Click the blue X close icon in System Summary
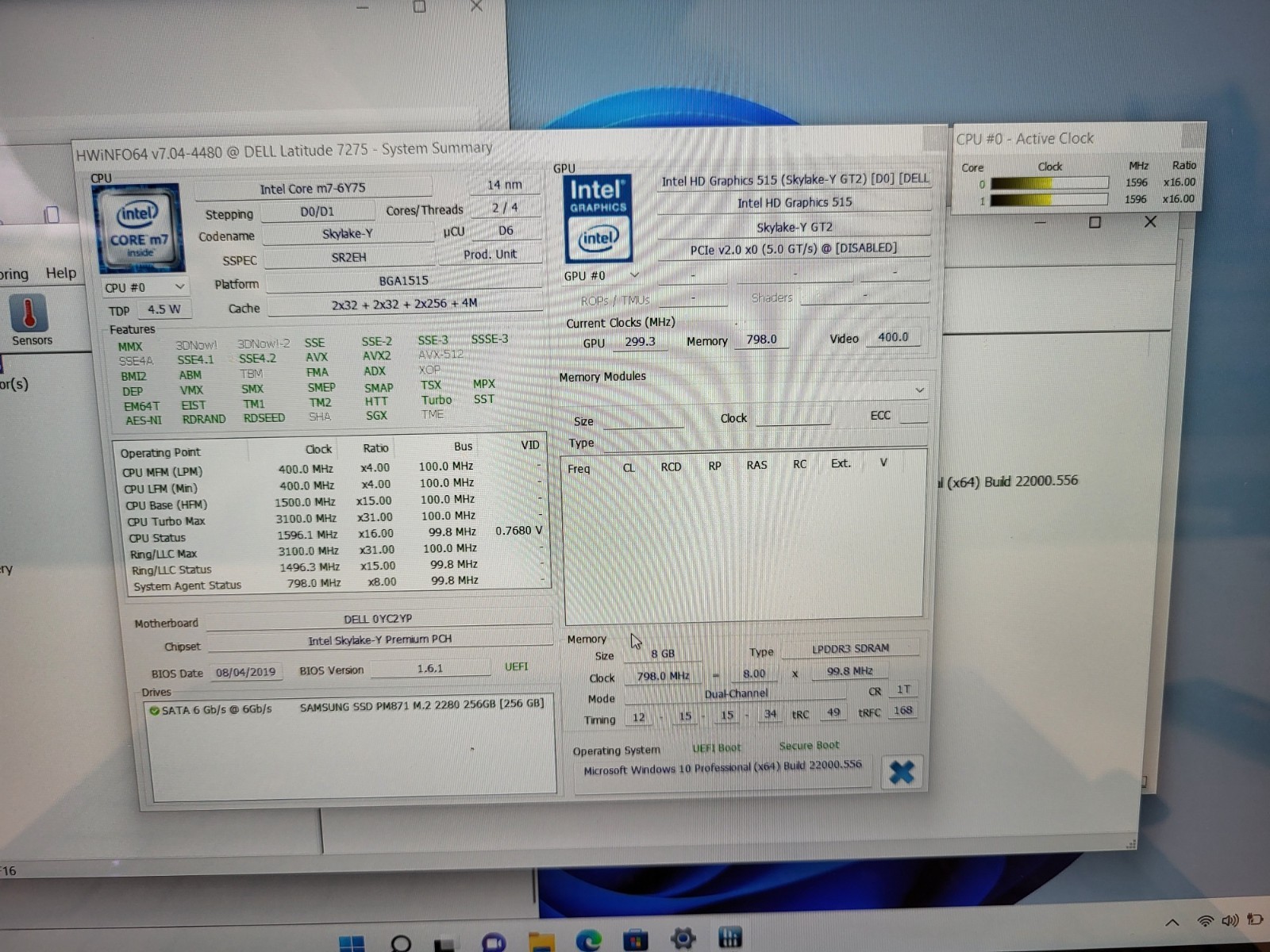 tap(902, 772)
